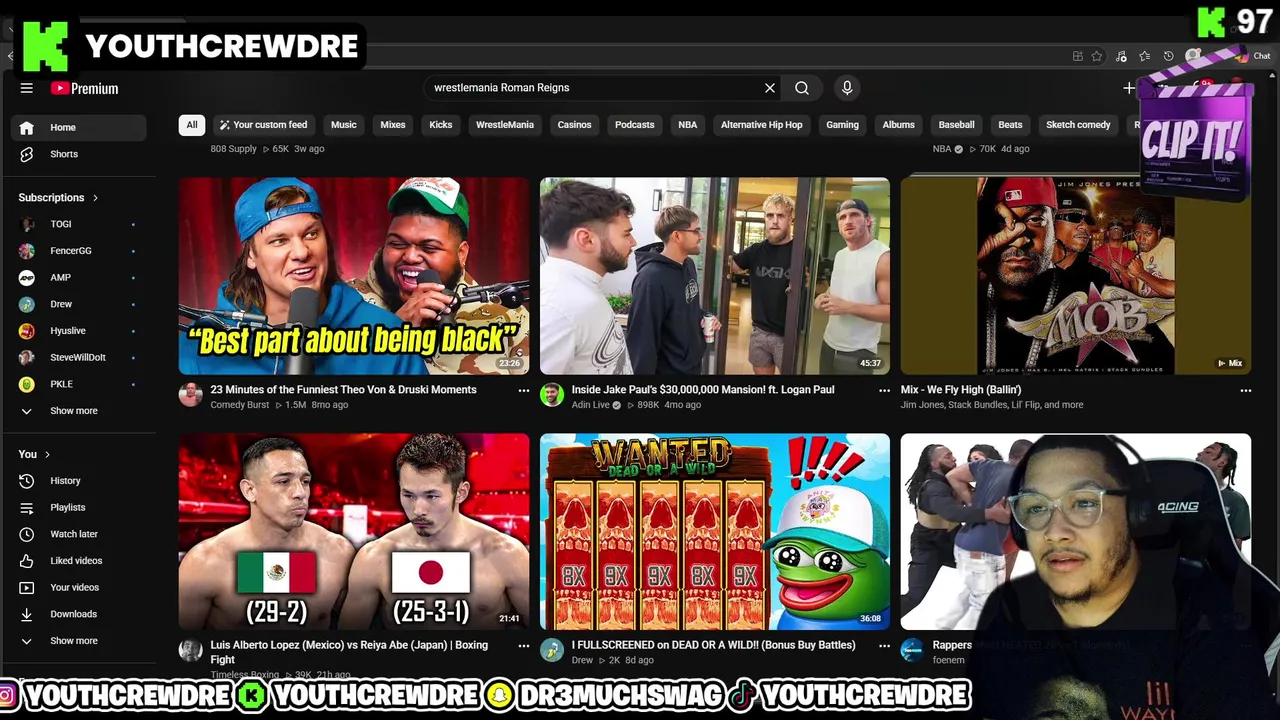Screen dimensions: 1280x720
Task: Click Inside Jake Paul's $30,000,000 Mansion title
Action: point(703,390)
